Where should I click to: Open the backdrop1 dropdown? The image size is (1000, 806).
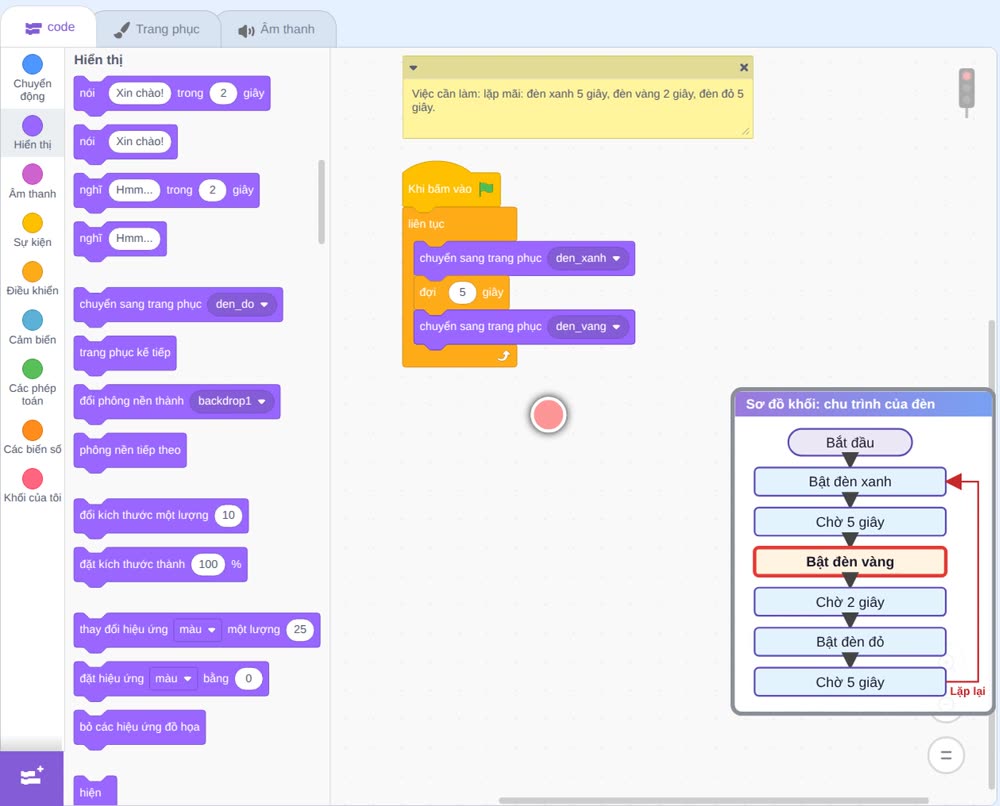pyautogui.click(x=232, y=401)
